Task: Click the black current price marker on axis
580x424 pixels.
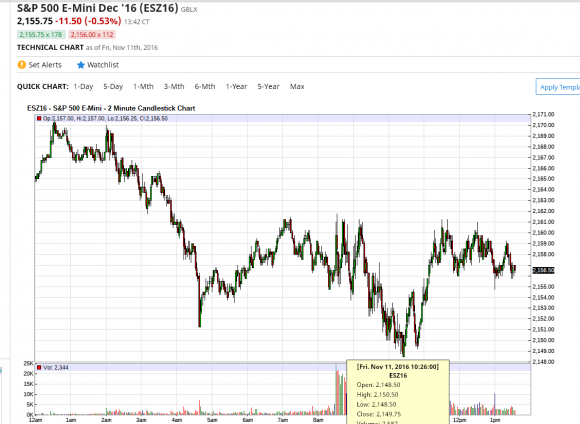Action: [543, 270]
